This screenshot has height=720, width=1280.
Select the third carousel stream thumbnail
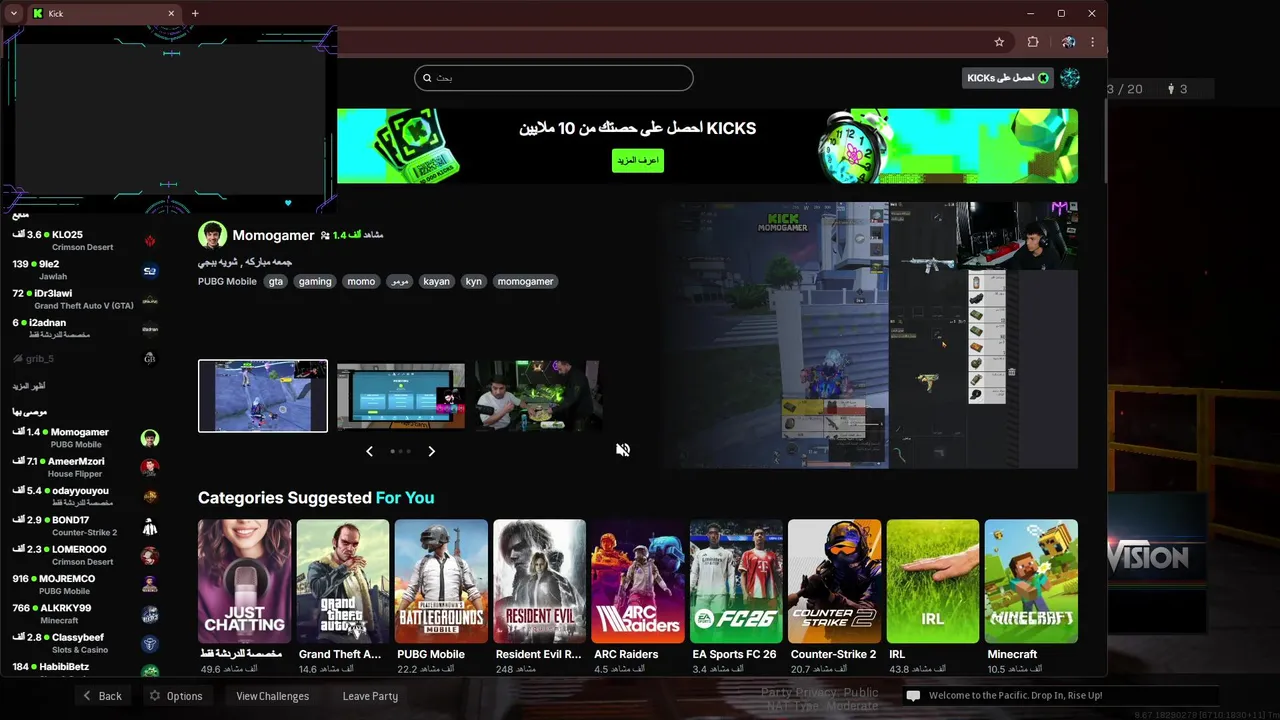pos(538,396)
